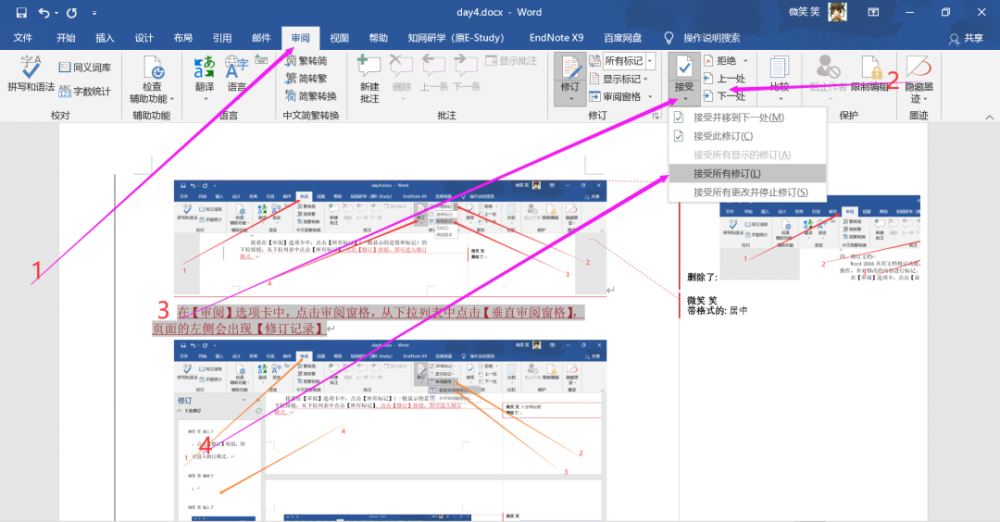Convert text with 繁转简
The image size is (1000, 522).
307,61
